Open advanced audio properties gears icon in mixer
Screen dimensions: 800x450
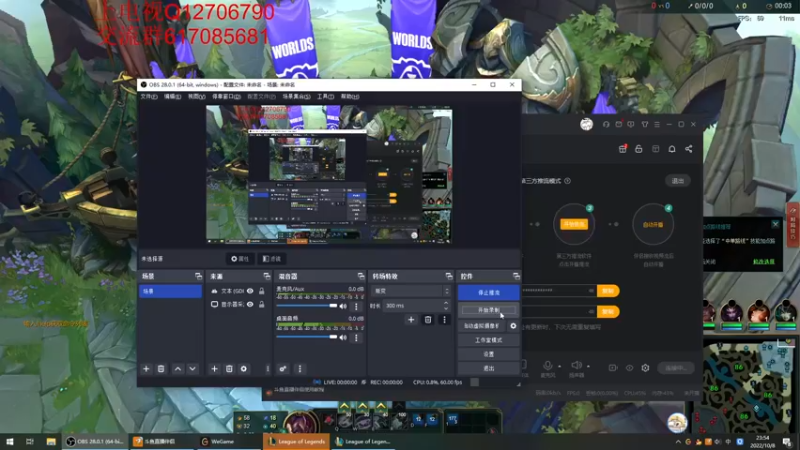[x=283, y=368]
